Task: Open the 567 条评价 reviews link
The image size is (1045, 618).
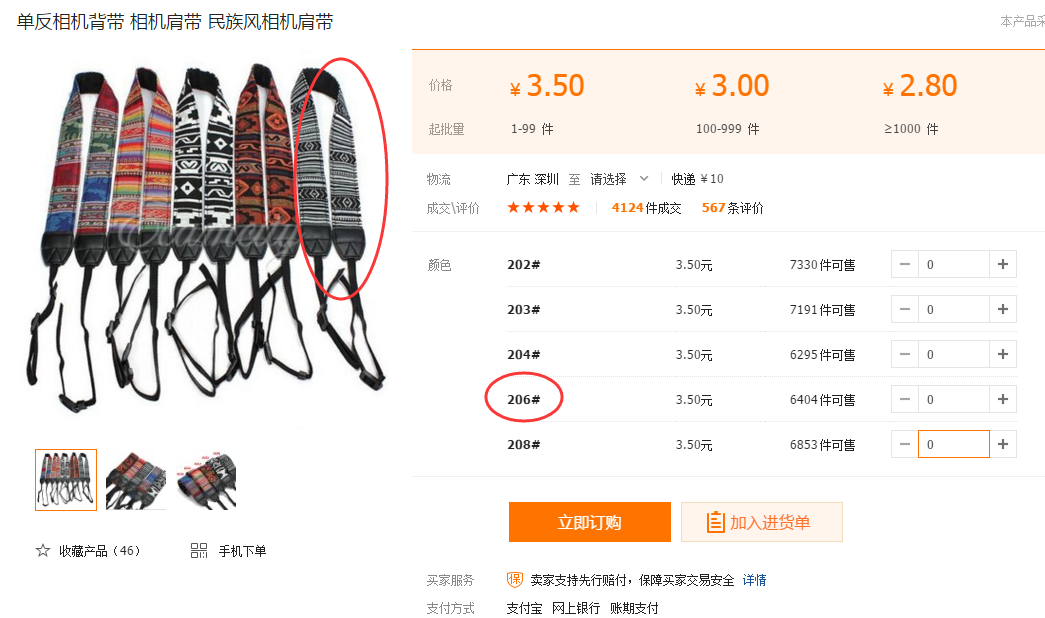Action: tap(732, 208)
